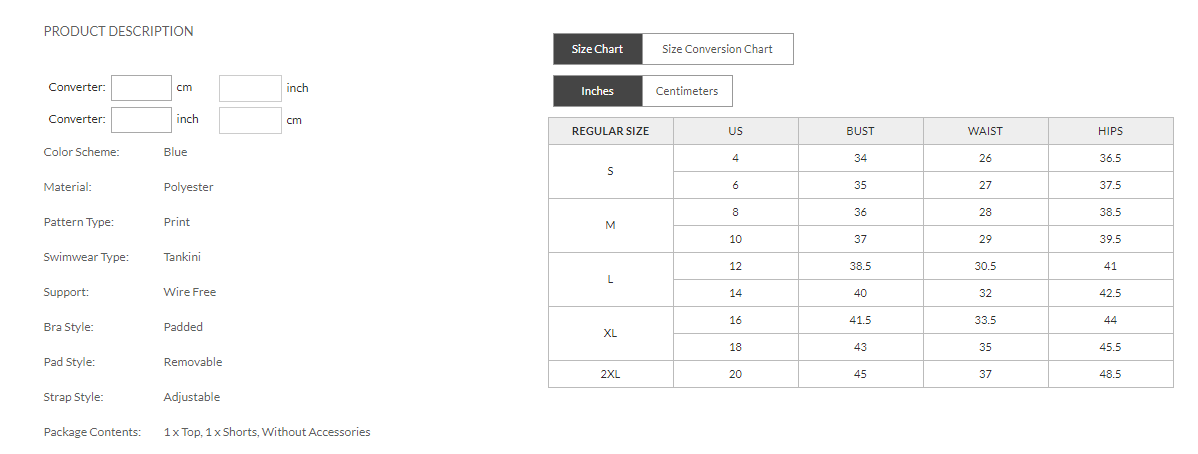Switch measurements to Centimeters

click(687, 91)
